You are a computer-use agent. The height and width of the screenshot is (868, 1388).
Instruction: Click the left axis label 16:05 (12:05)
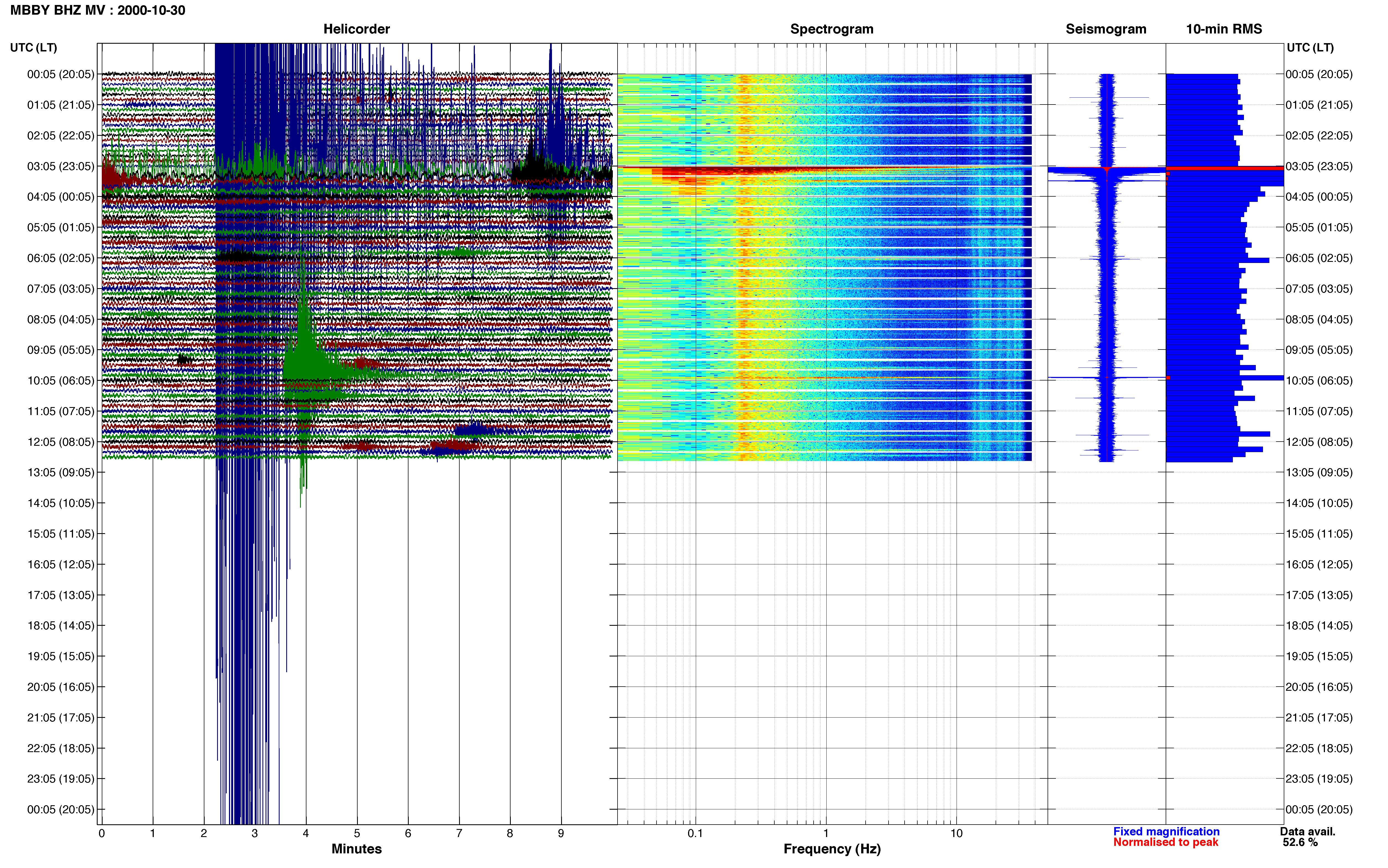(x=61, y=564)
